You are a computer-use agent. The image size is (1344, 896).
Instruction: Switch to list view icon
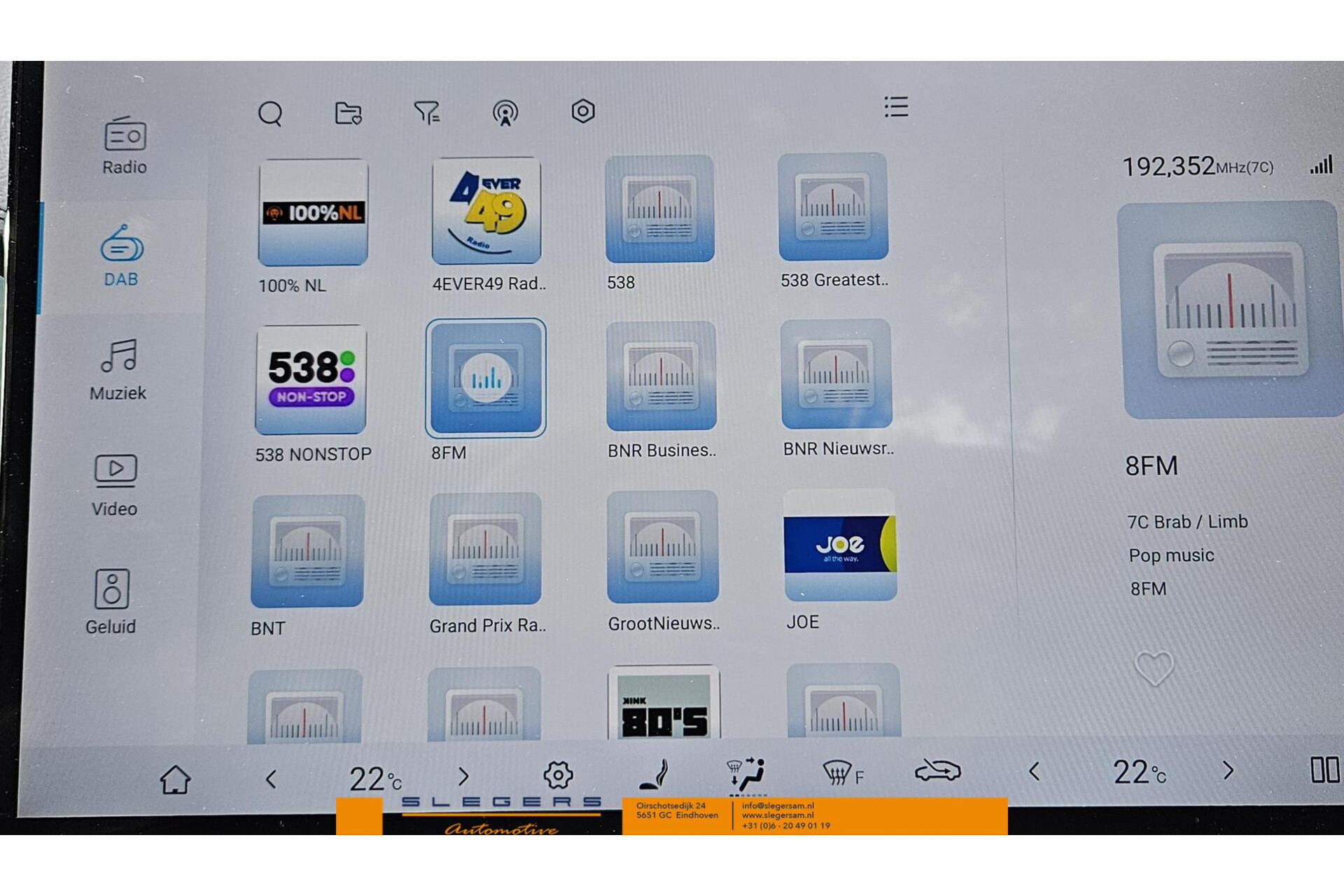pos(896,107)
